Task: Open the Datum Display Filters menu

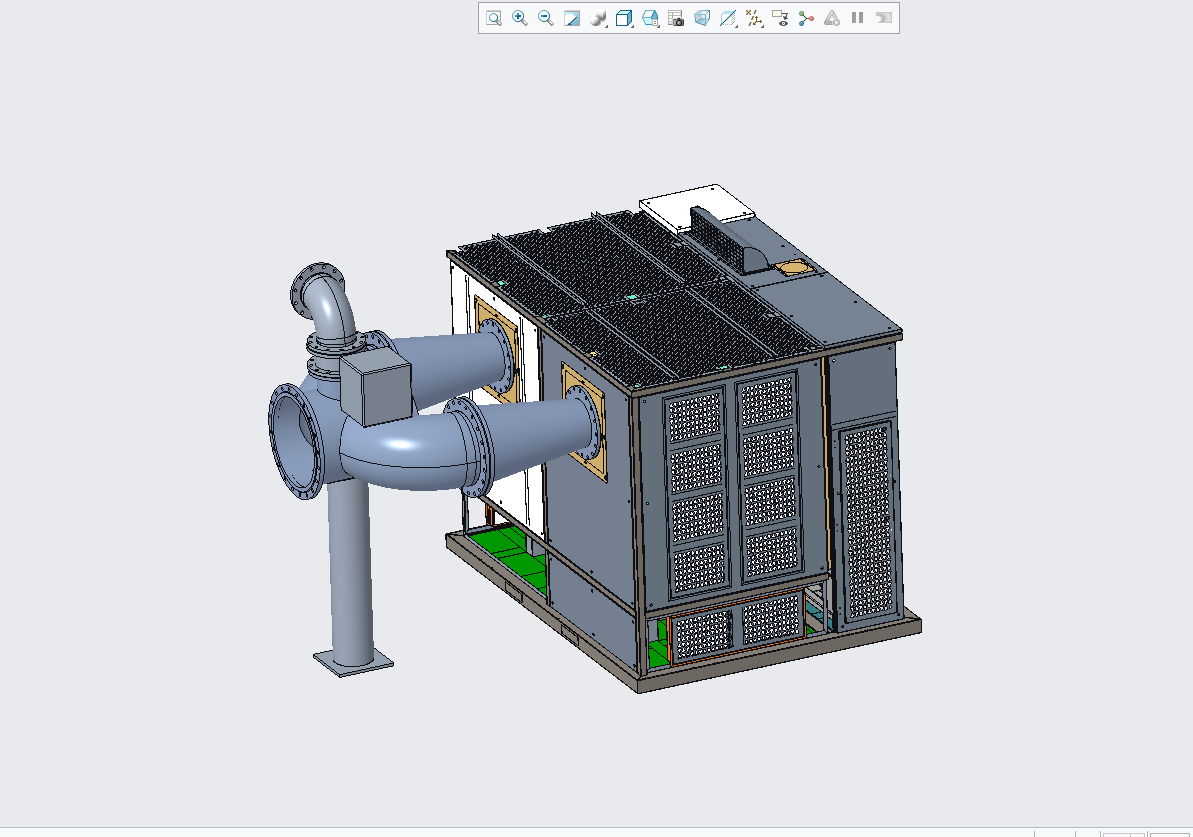Action: 754,18
